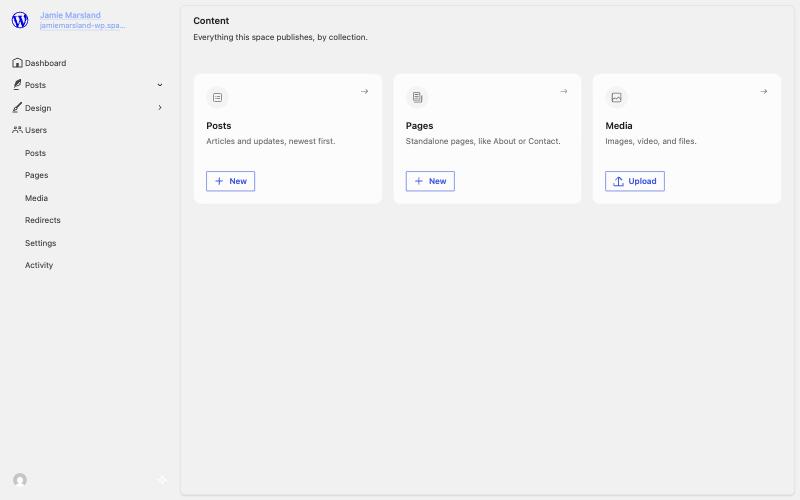View Activity in the sidebar

click(39, 265)
